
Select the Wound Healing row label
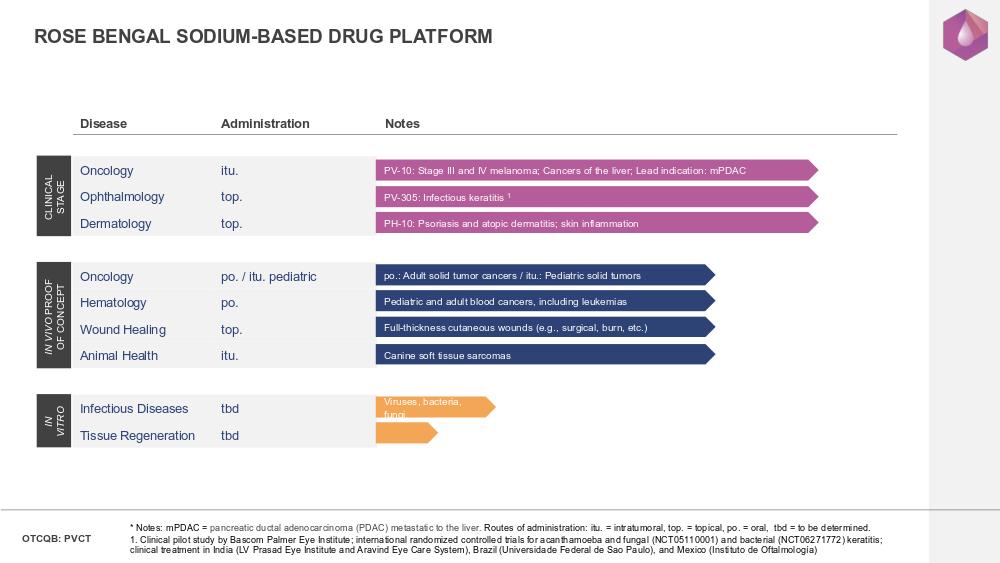point(123,330)
